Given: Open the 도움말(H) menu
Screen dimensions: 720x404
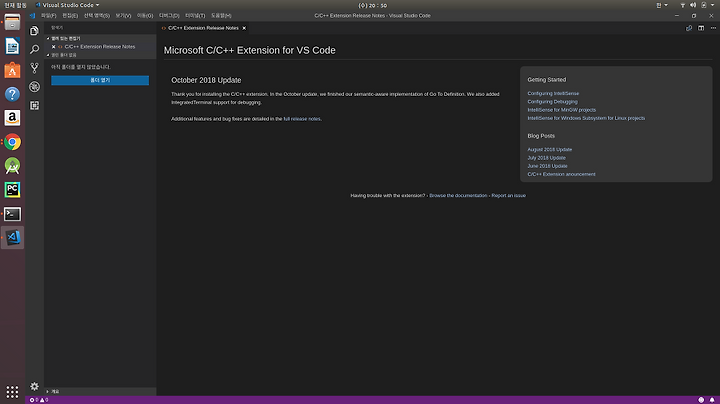Looking at the screenshot, I should pyautogui.click(x=221, y=16).
